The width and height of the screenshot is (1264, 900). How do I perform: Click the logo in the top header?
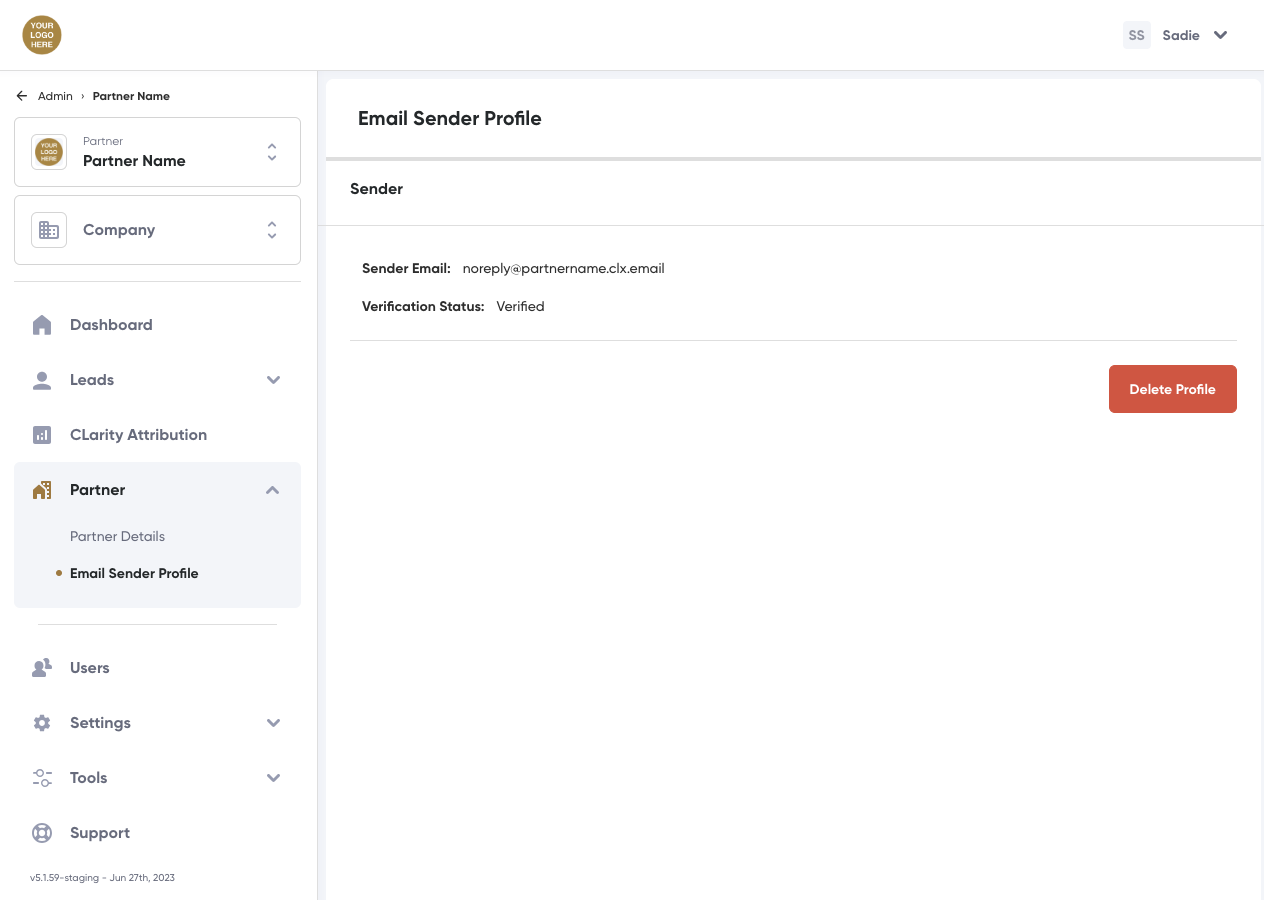42,35
